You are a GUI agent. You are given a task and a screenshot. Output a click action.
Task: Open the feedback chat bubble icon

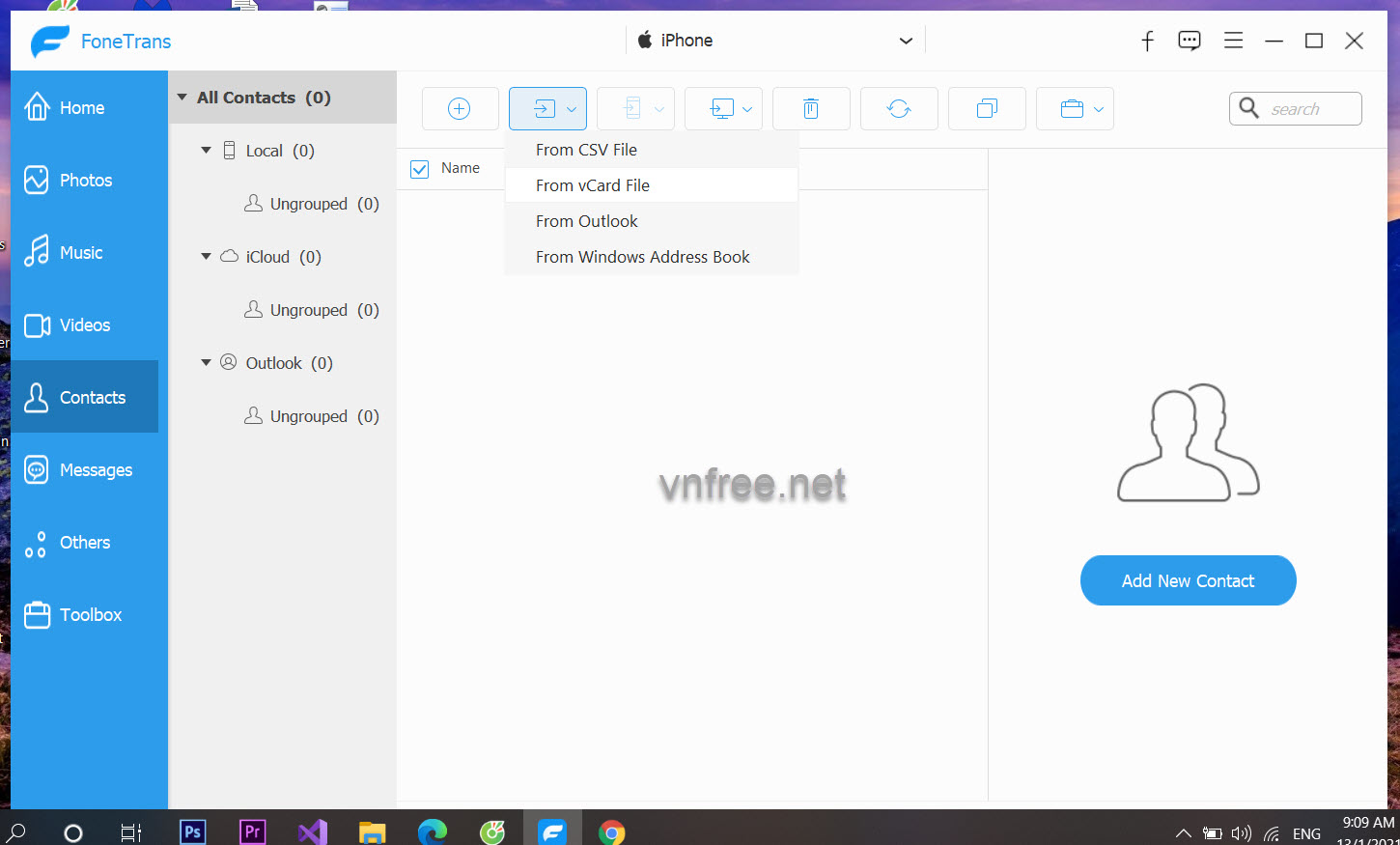(x=1190, y=41)
